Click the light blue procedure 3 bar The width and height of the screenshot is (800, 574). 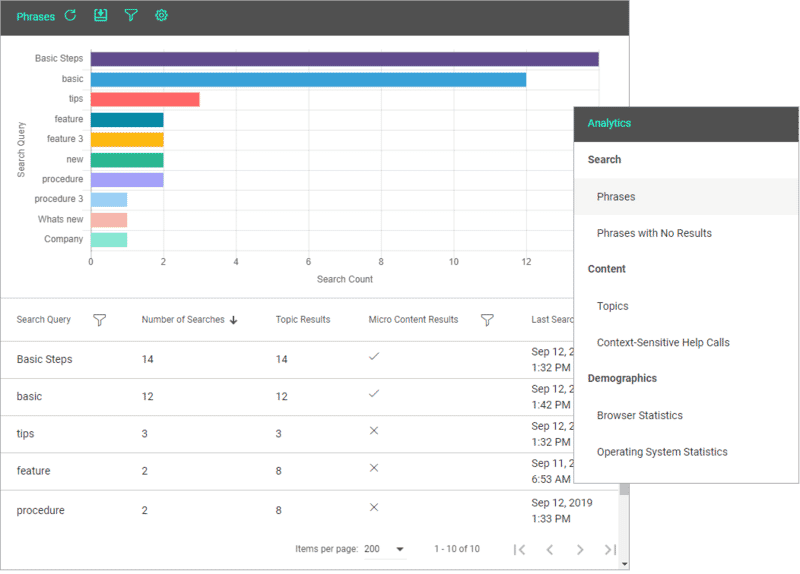(x=109, y=199)
